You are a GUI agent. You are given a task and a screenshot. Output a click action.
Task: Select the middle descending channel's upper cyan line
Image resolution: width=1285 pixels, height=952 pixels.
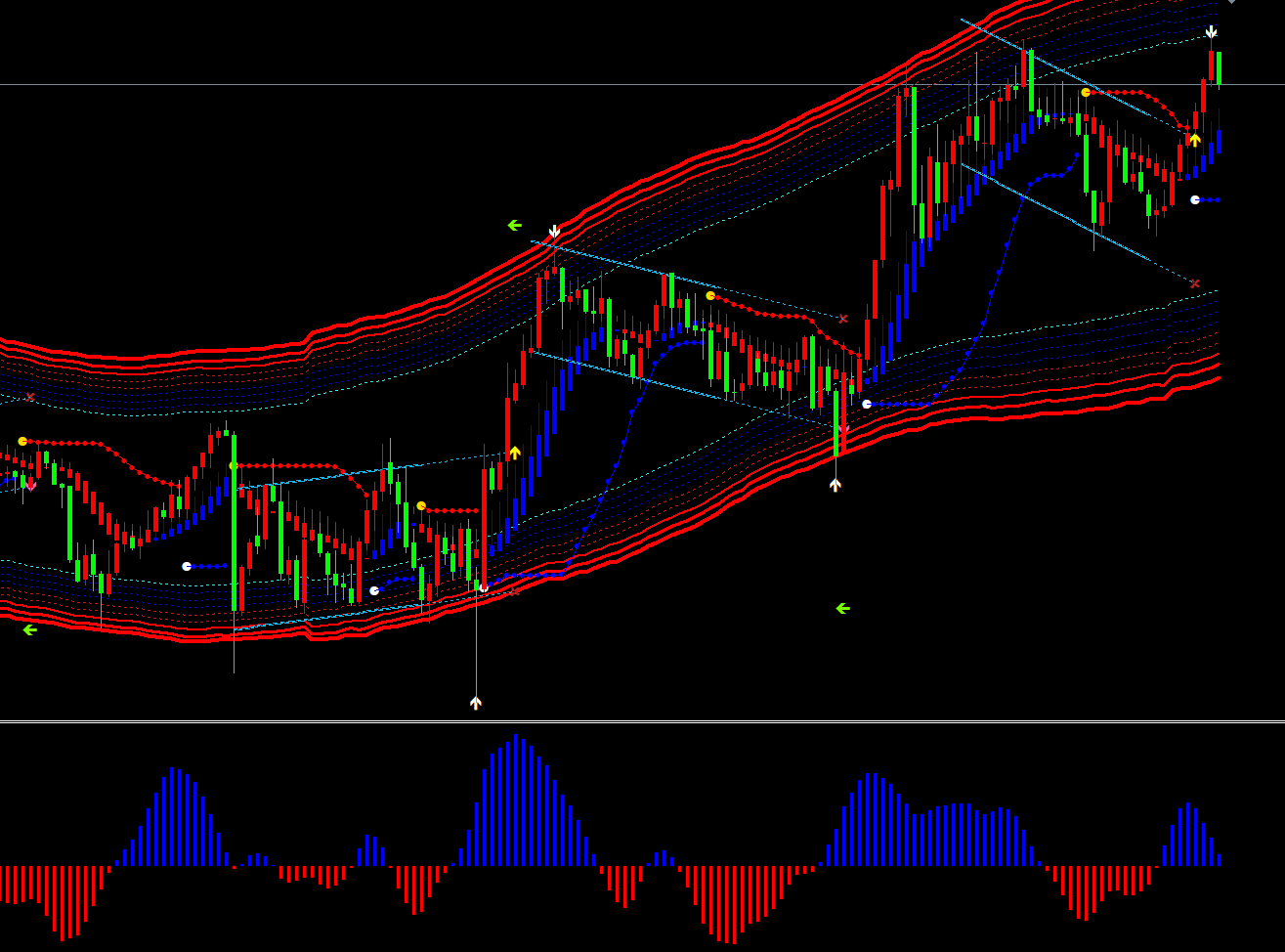(688, 279)
